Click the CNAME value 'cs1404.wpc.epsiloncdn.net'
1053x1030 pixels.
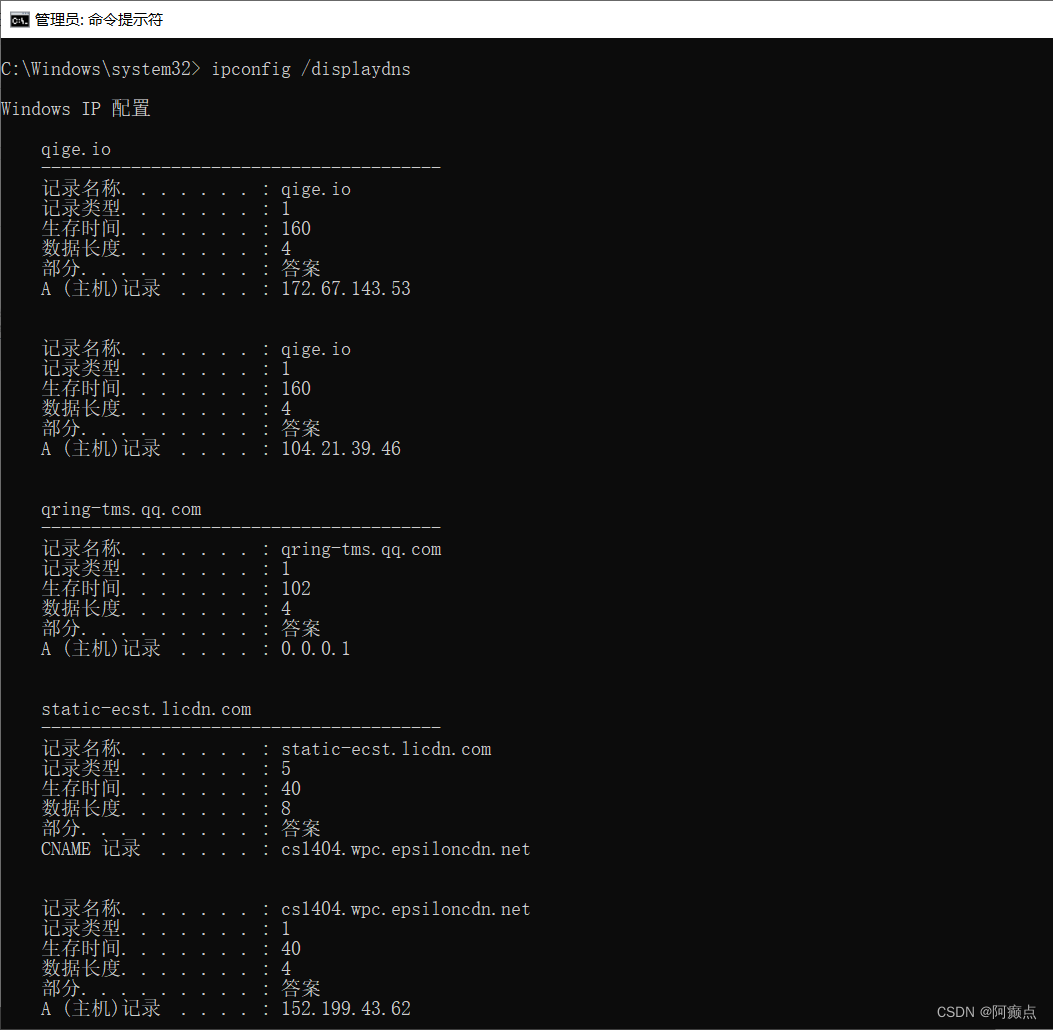tap(406, 849)
